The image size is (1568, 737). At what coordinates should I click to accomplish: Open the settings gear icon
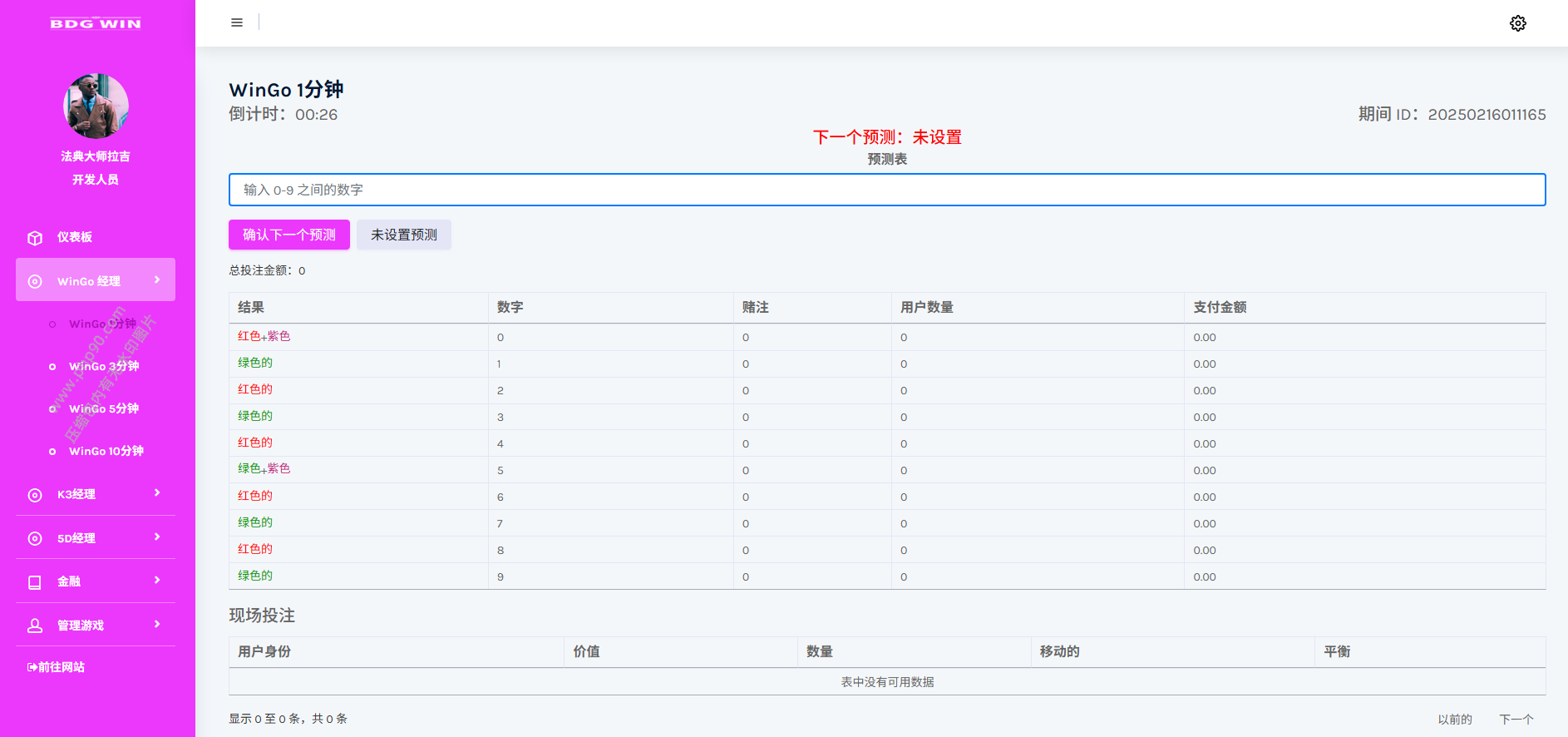coord(1517,23)
